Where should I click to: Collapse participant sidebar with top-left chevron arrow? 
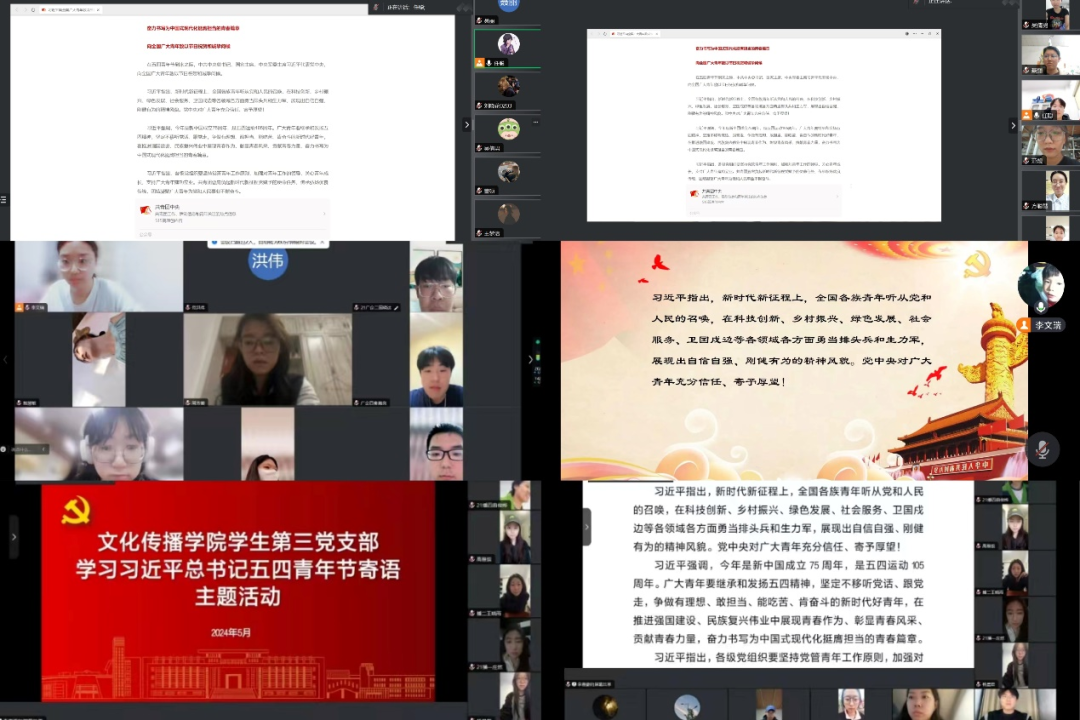tap(466, 125)
